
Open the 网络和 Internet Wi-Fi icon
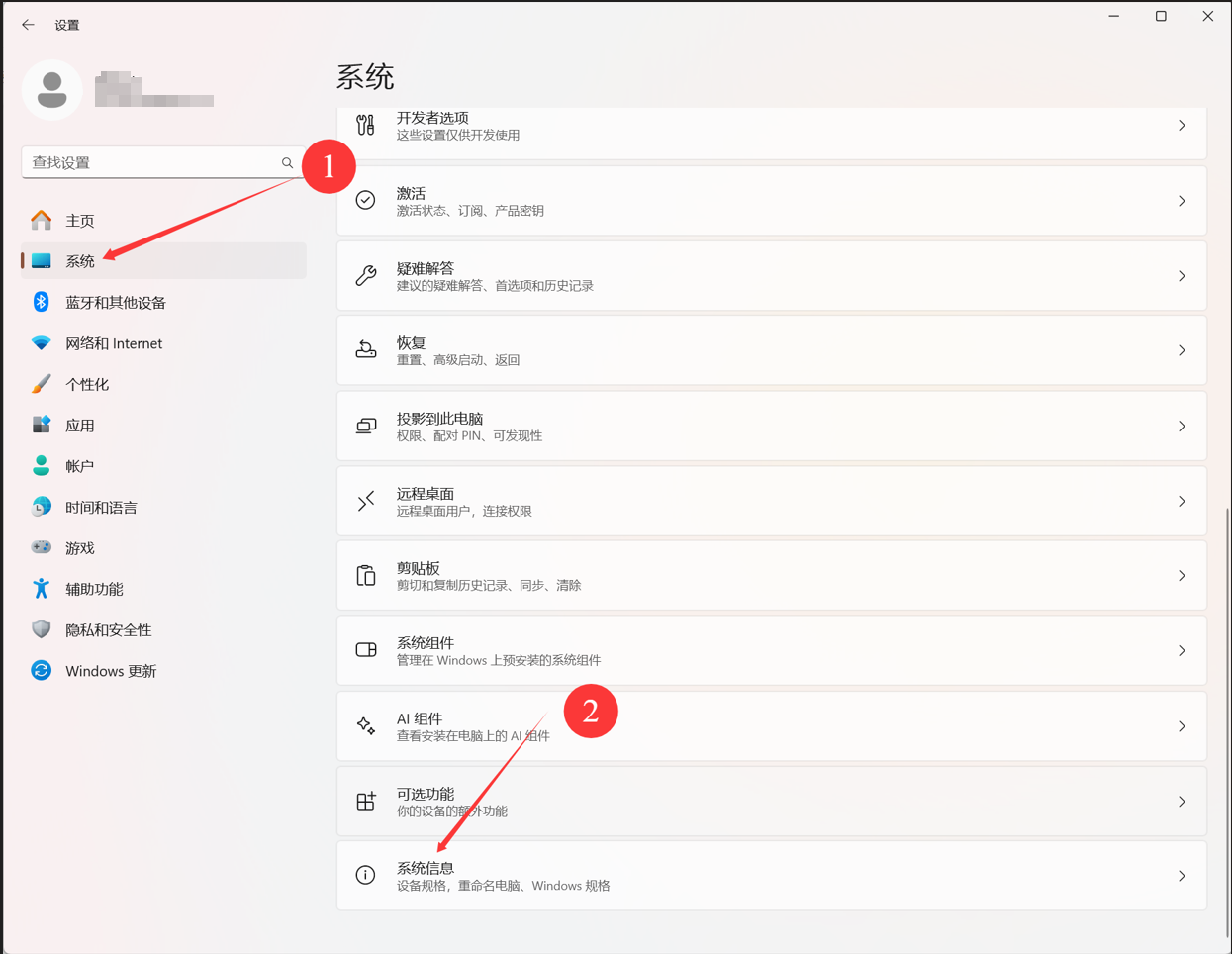point(41,343)
